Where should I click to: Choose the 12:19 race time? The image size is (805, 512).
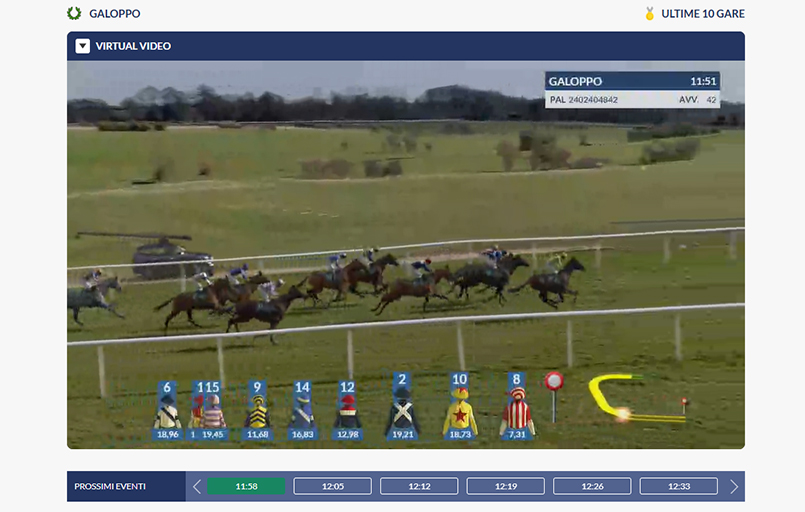(x=506, y=486)
